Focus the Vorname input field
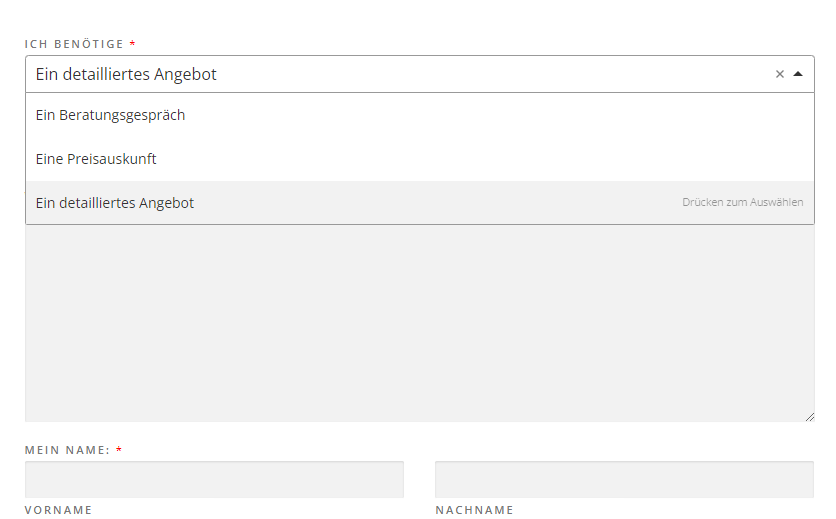Image resolution: width=836 pixels, height=519 pixels. (x=214, y=480)
